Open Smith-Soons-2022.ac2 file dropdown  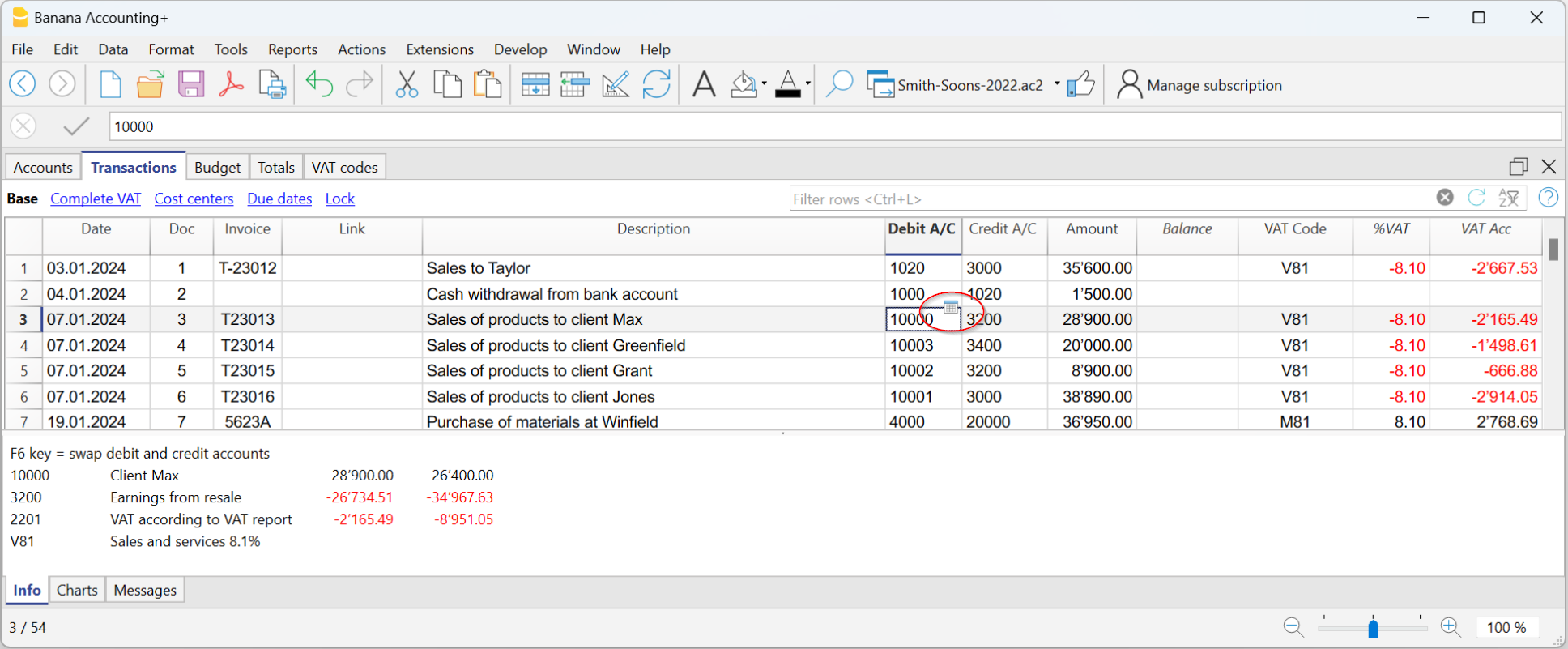(1057, 84)
